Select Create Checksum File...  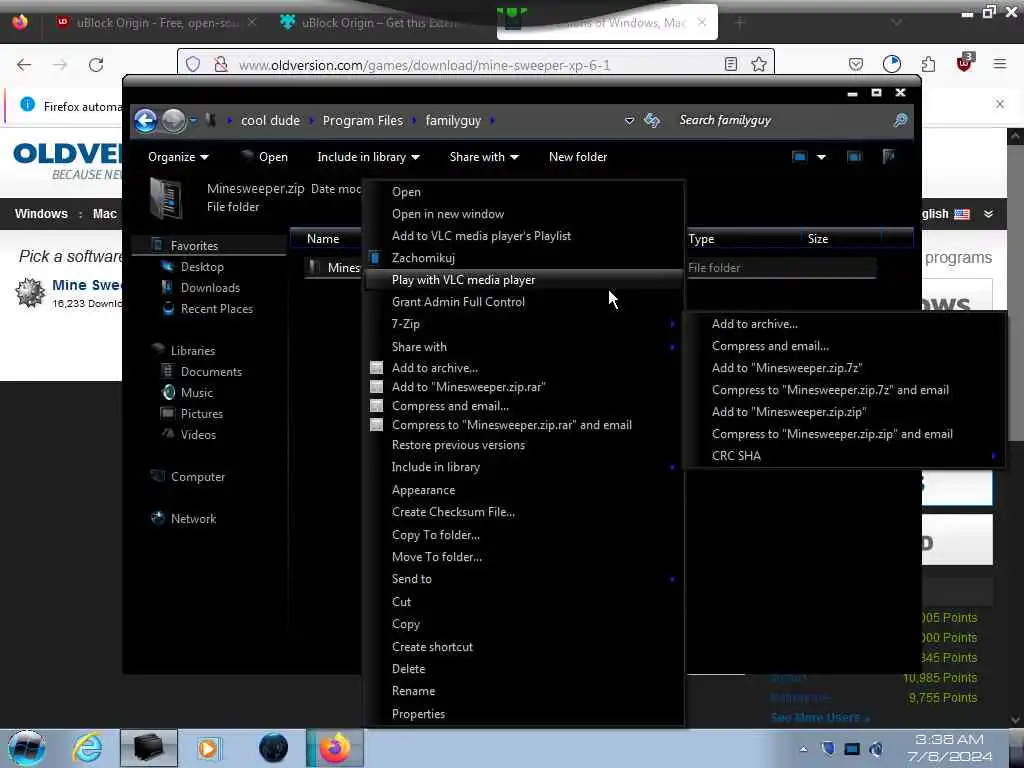coord(524,513)
